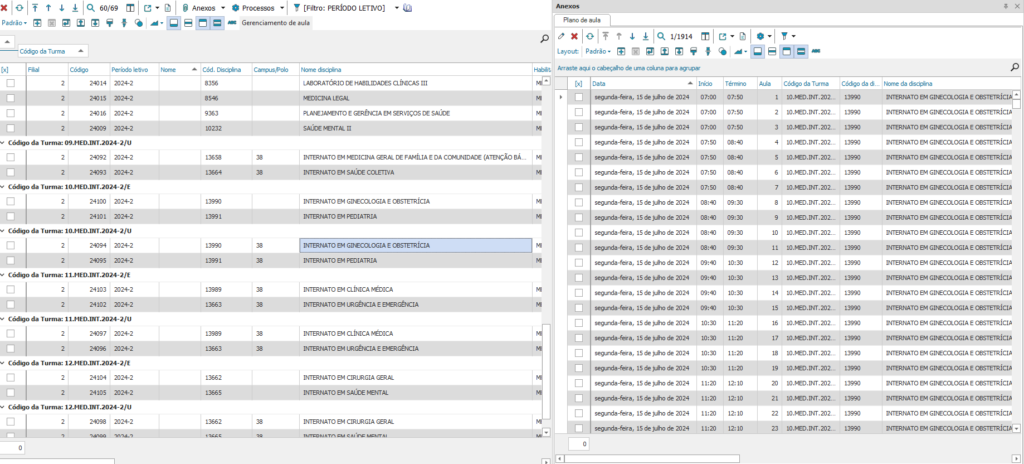Click the edit pencil icon in the Anexos panel
Image resolution: width=1024 pixels, height=464 pixels.
pos(560,36)
